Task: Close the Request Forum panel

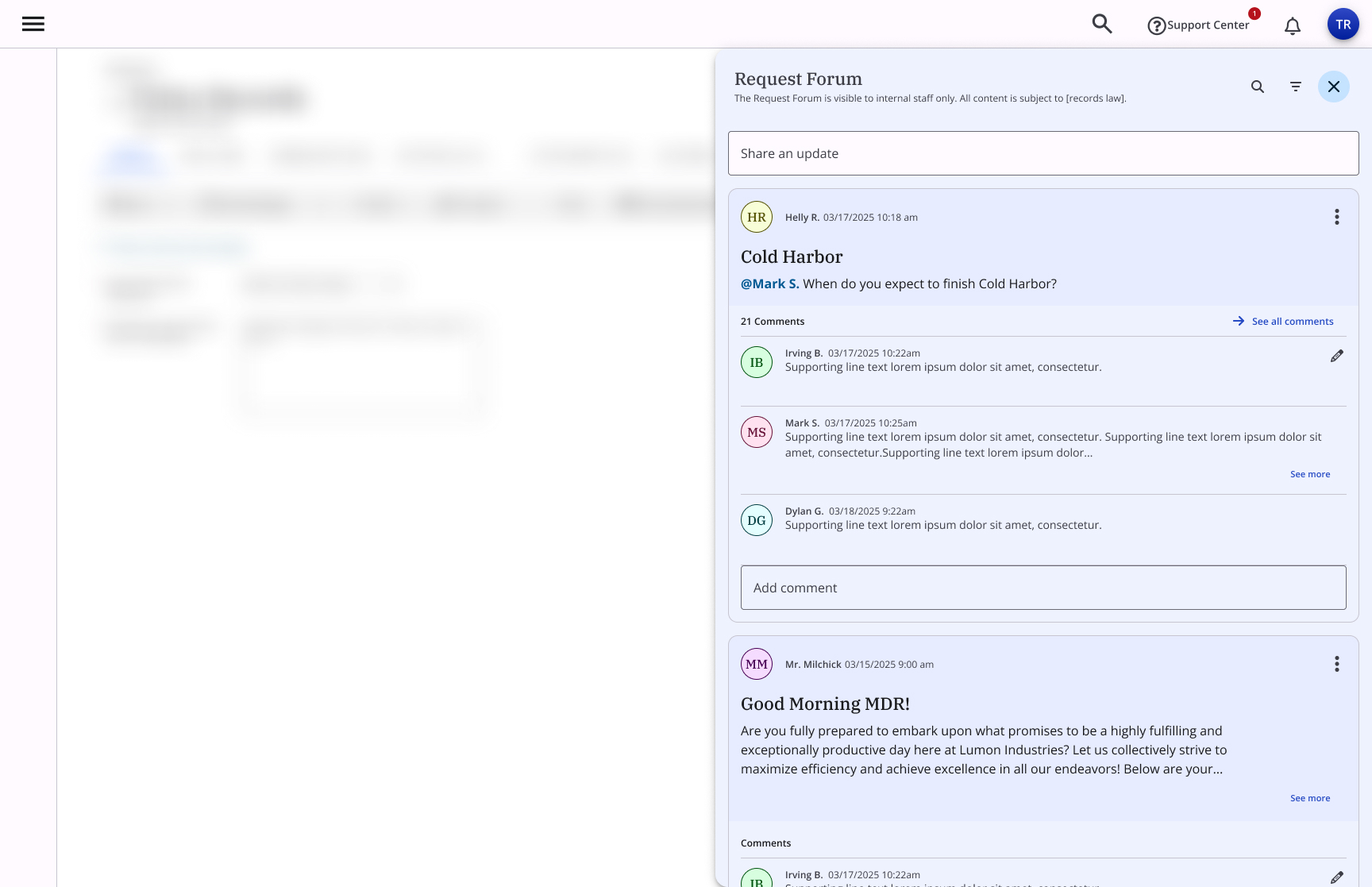Action: click(1334, 87)
